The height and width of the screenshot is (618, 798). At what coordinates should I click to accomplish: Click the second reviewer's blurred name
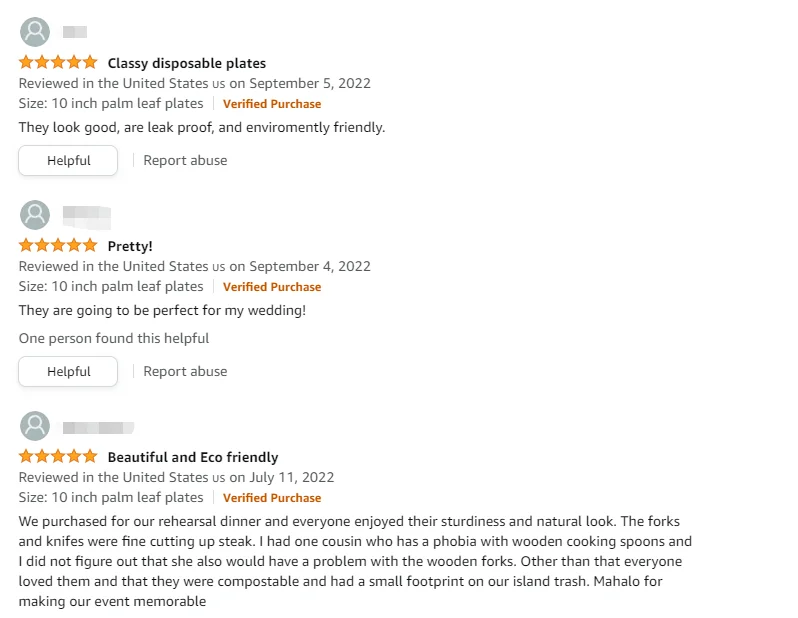(x=86, y=215)
